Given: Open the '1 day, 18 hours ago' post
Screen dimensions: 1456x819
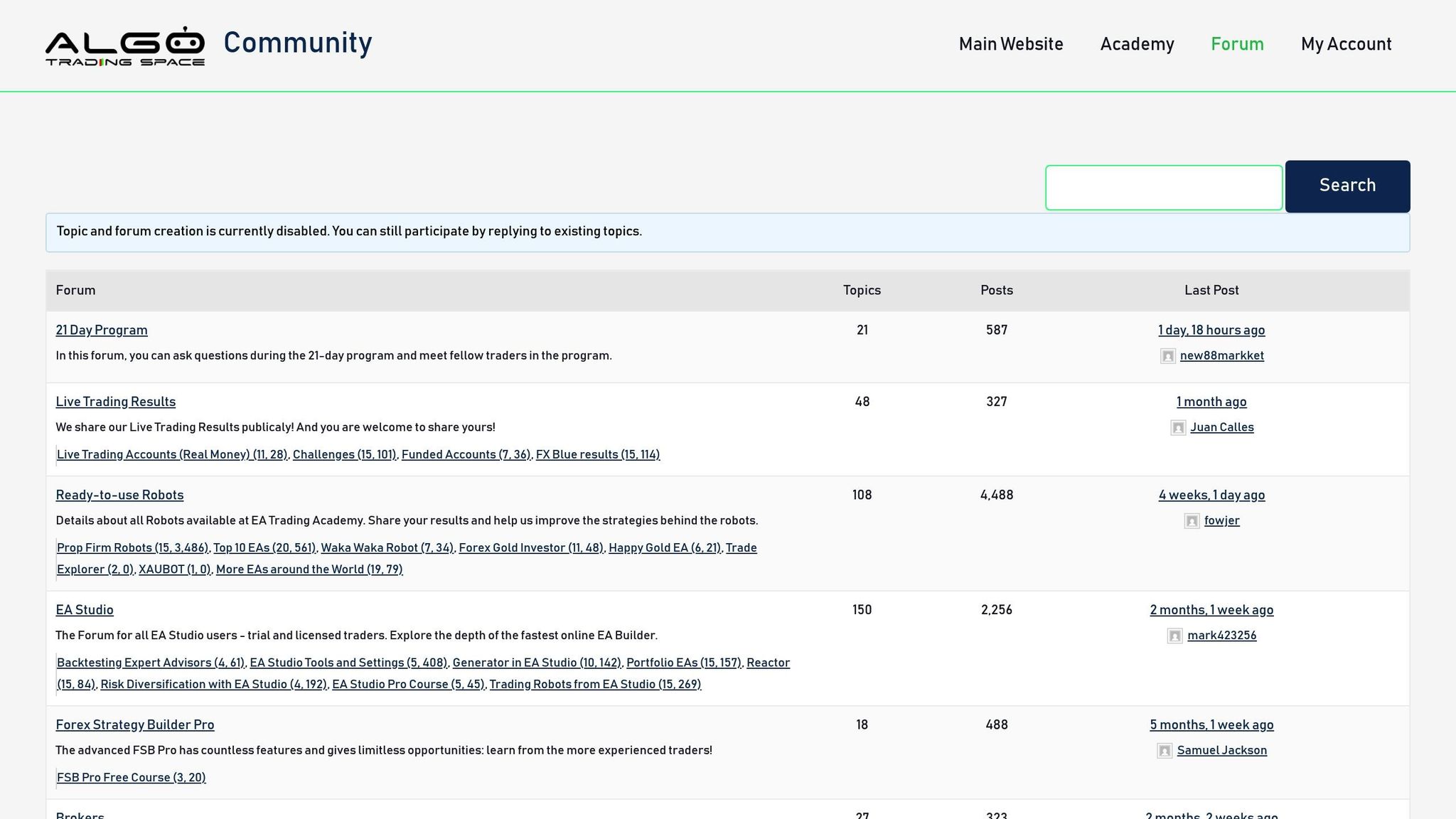Looking at the screenshot, I should click(x=1211, y=330).
